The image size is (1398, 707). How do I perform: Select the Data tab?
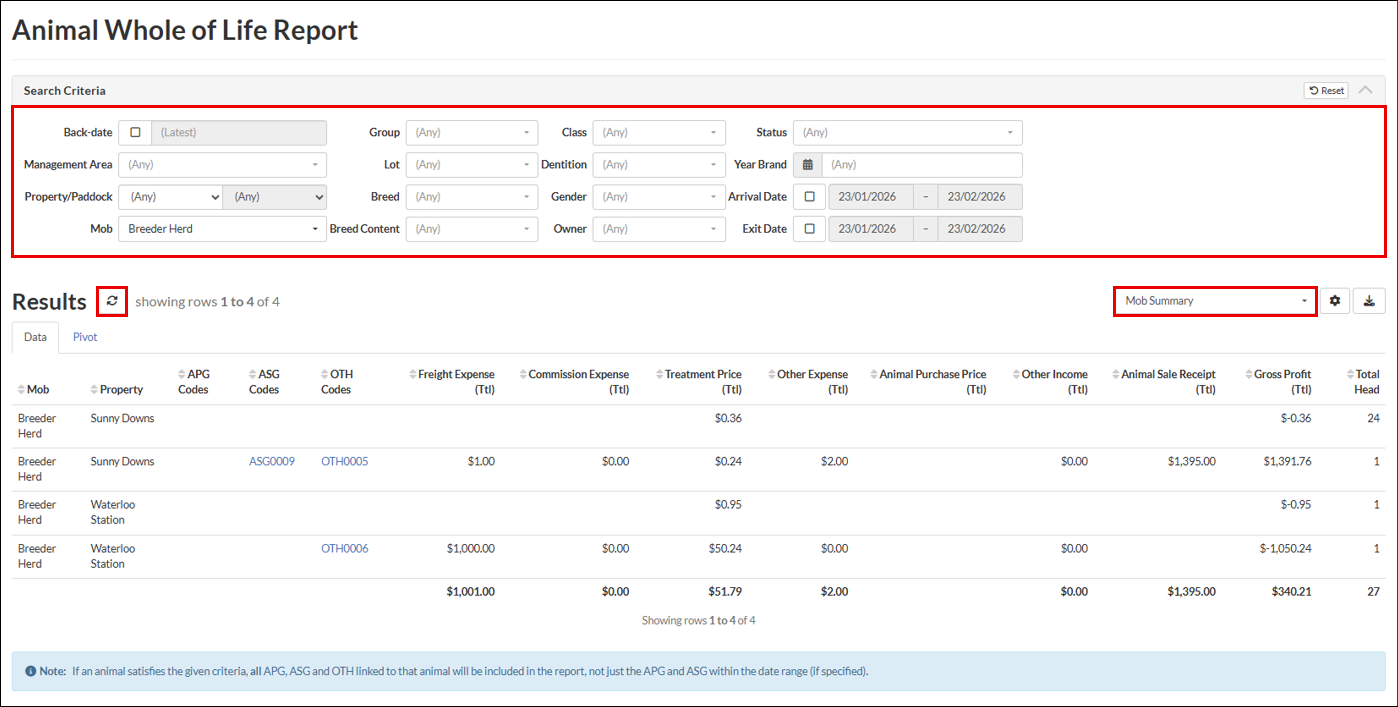pos(35,337)
